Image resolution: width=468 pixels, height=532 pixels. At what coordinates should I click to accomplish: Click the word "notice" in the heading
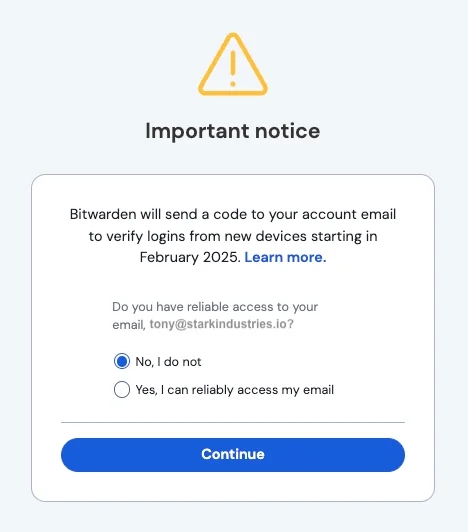pos(287,131)
